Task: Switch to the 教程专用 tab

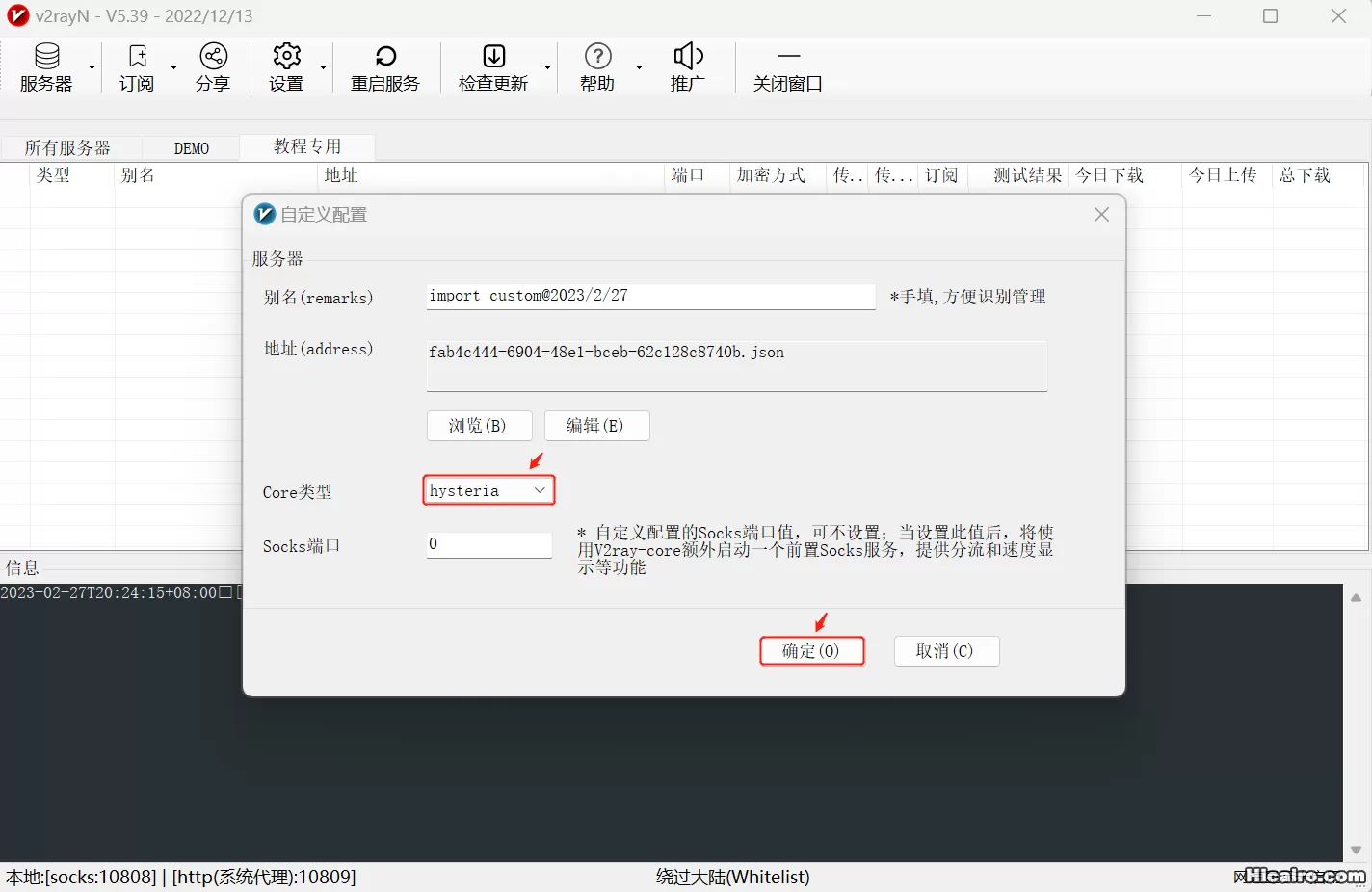Action: pos(307,146)
